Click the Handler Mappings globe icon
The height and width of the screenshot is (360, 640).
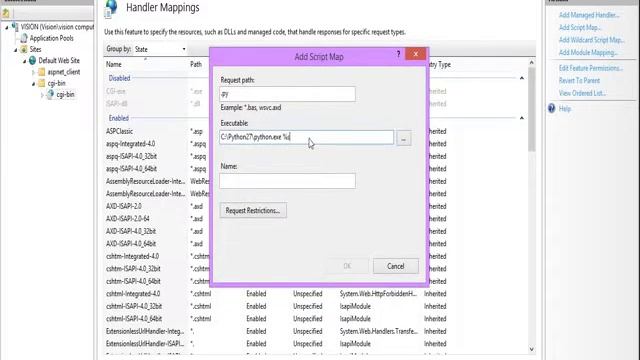[x=111, y=8]
